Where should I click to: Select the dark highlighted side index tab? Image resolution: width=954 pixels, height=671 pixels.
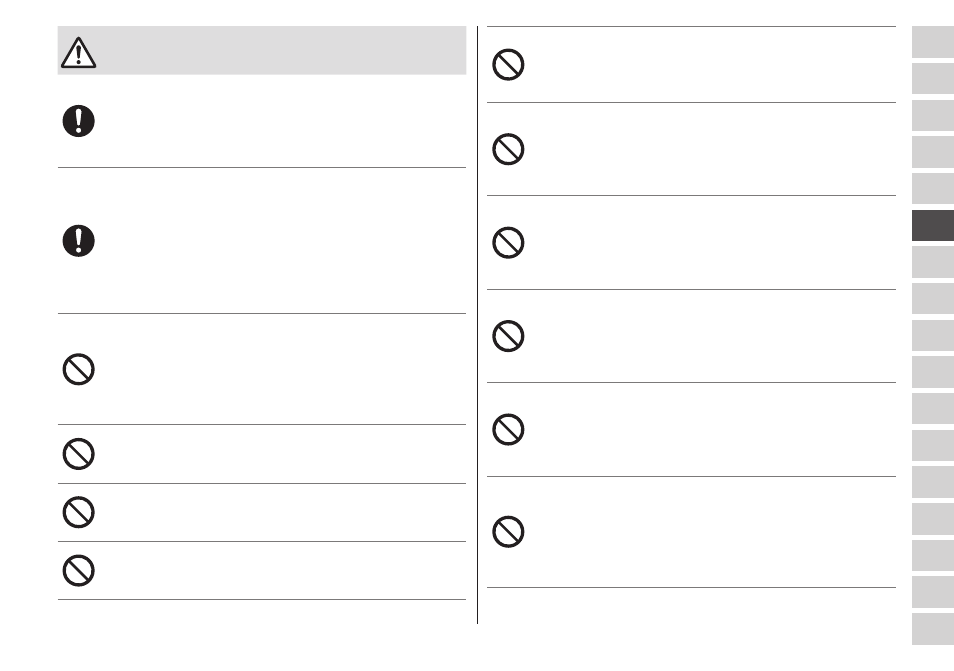933,226
